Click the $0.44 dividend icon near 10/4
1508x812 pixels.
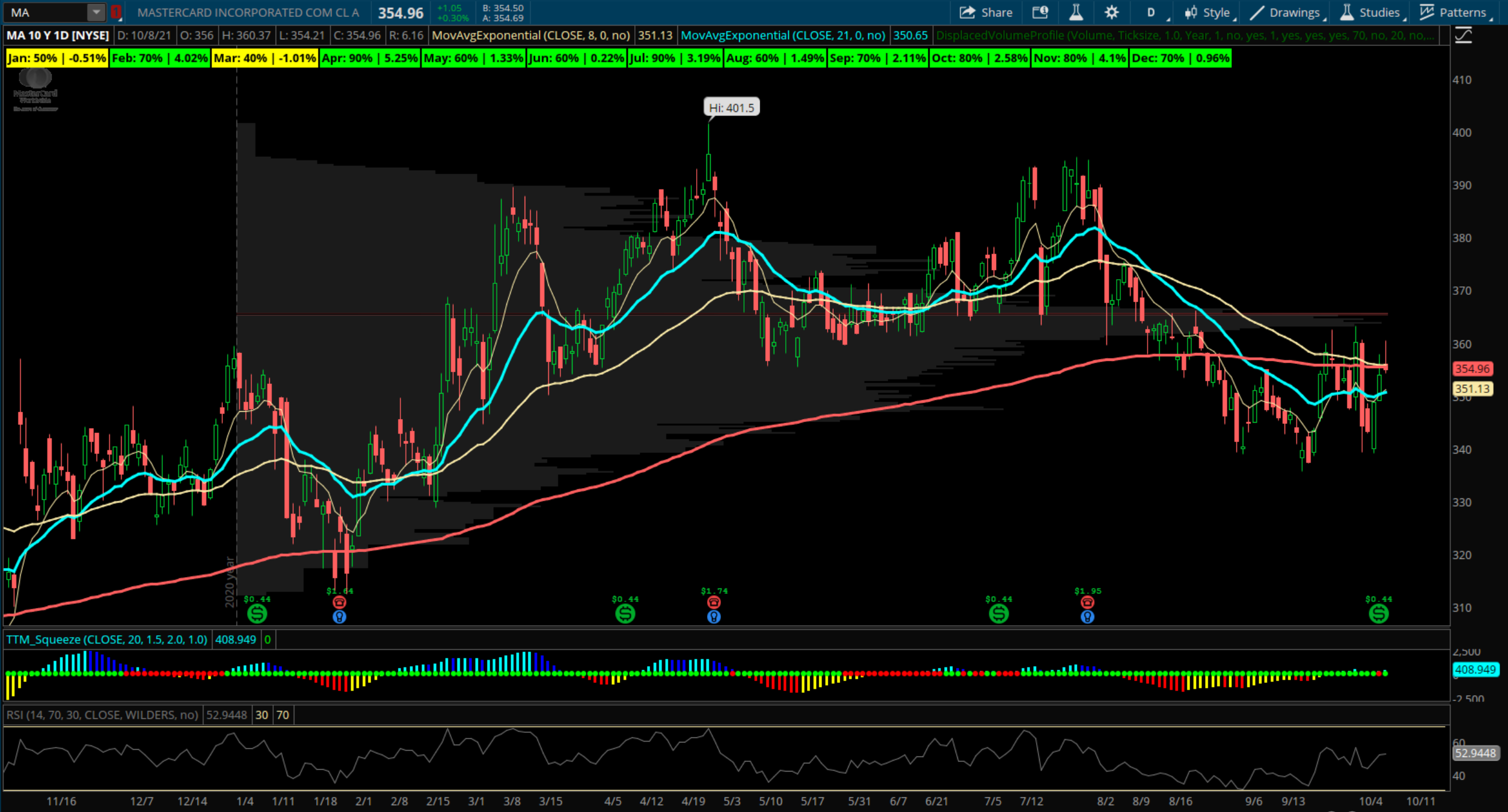(x=1378, y=613)
